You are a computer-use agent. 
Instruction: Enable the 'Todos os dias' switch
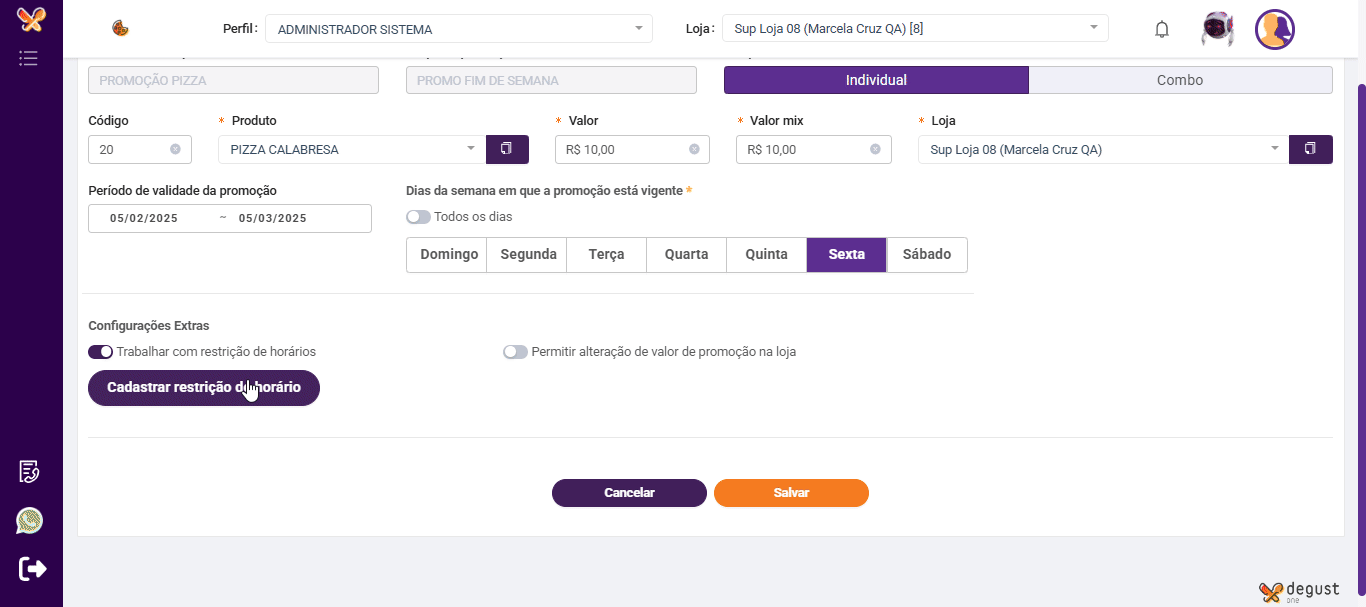[x=418, y=217]
